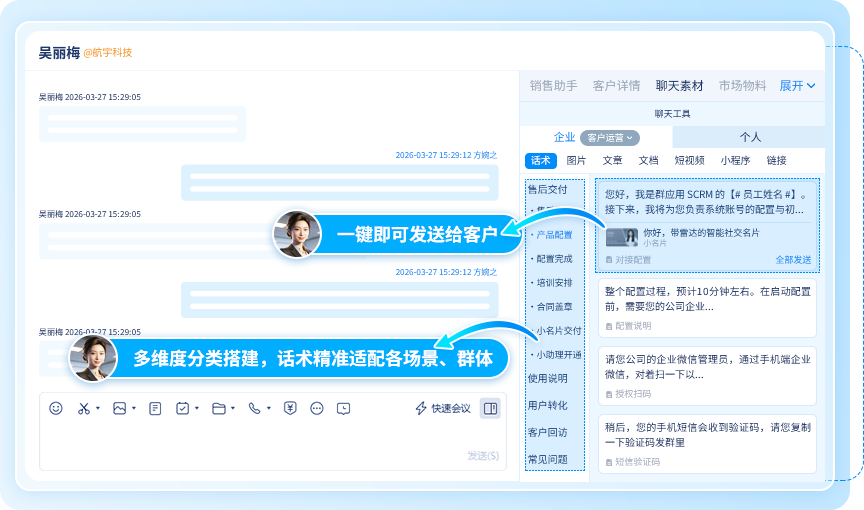Open the 客户运营 dropdown

point(610,138)
